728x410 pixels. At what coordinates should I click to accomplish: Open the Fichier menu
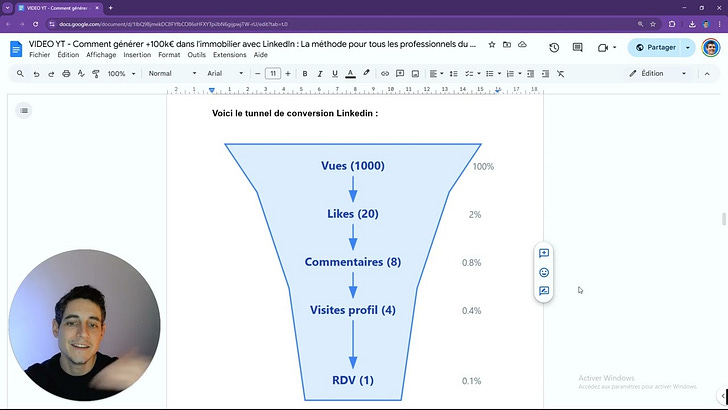pos(39,55)
